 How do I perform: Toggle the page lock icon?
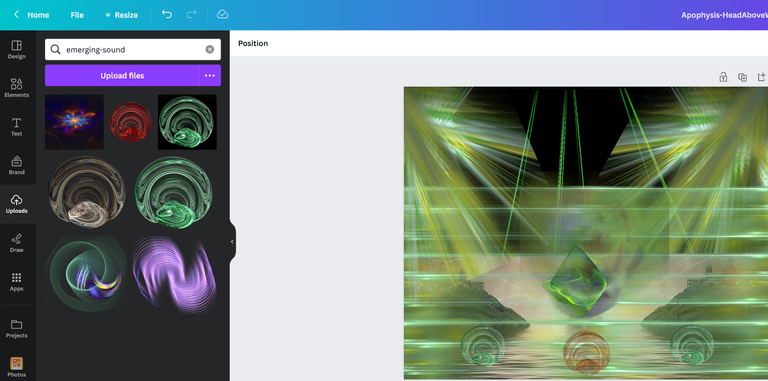pos(723,77)
